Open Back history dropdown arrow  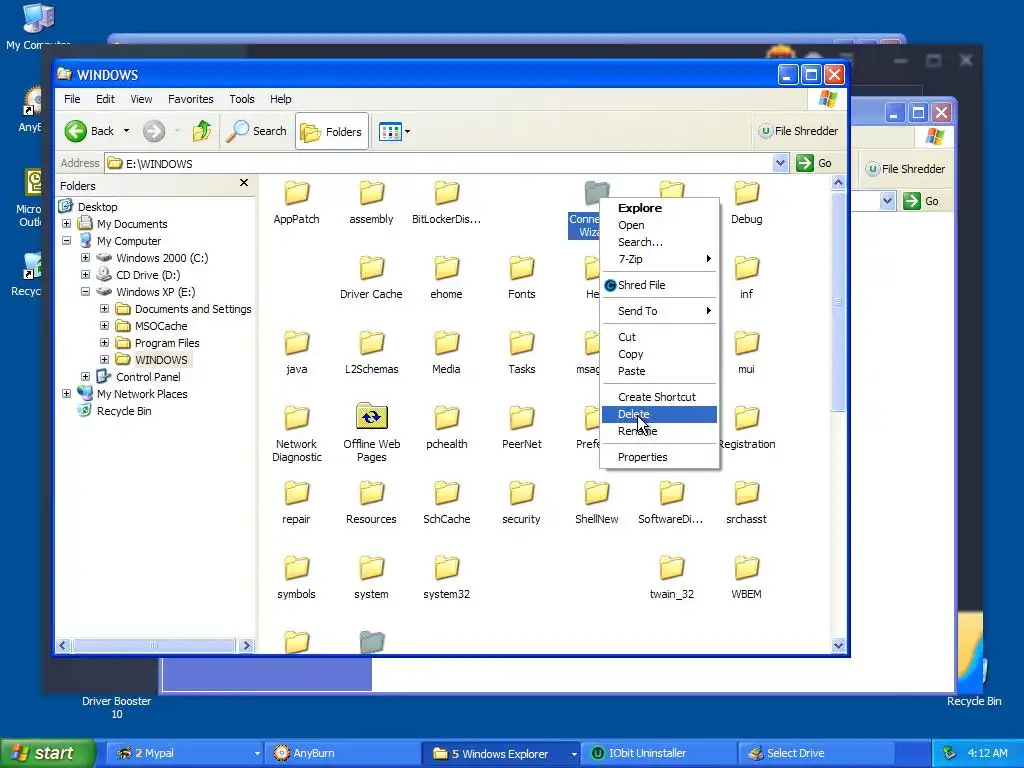click(x=126, y=131)
